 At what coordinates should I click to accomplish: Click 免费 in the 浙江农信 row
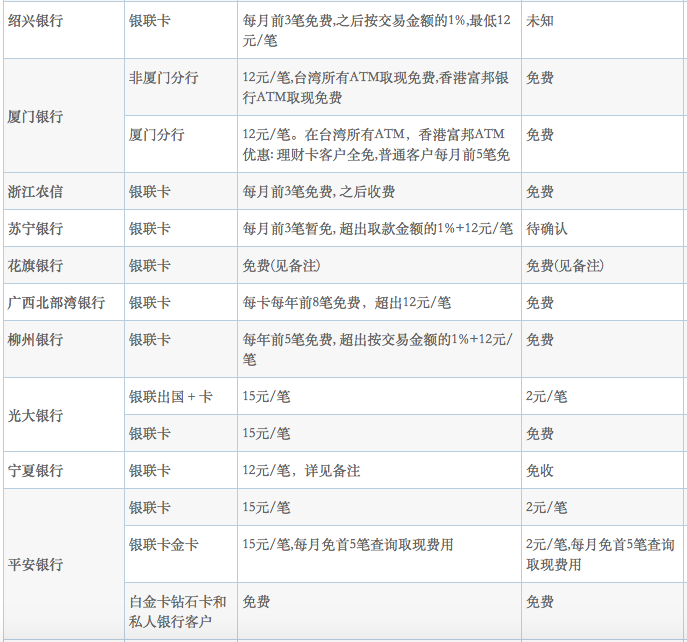(540, 192)
